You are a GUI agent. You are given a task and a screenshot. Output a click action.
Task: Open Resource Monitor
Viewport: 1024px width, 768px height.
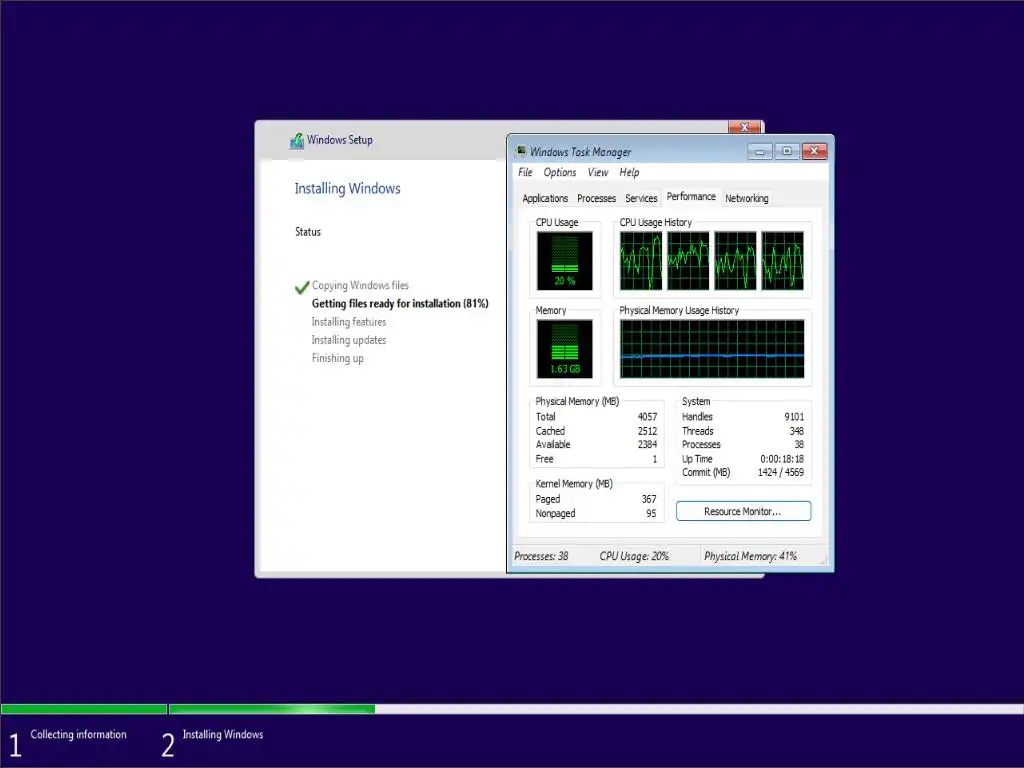point(743,511)
